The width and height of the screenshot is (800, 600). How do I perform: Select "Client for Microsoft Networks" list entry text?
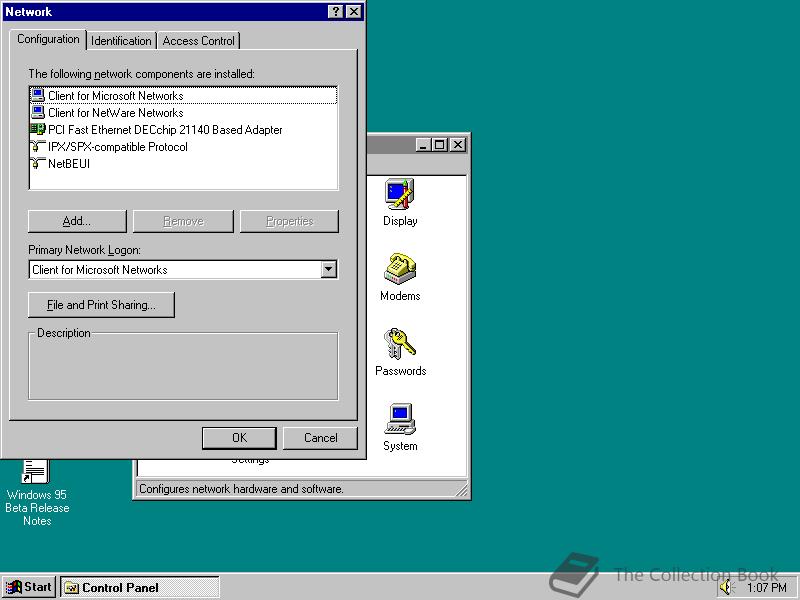tap(115, 95)
